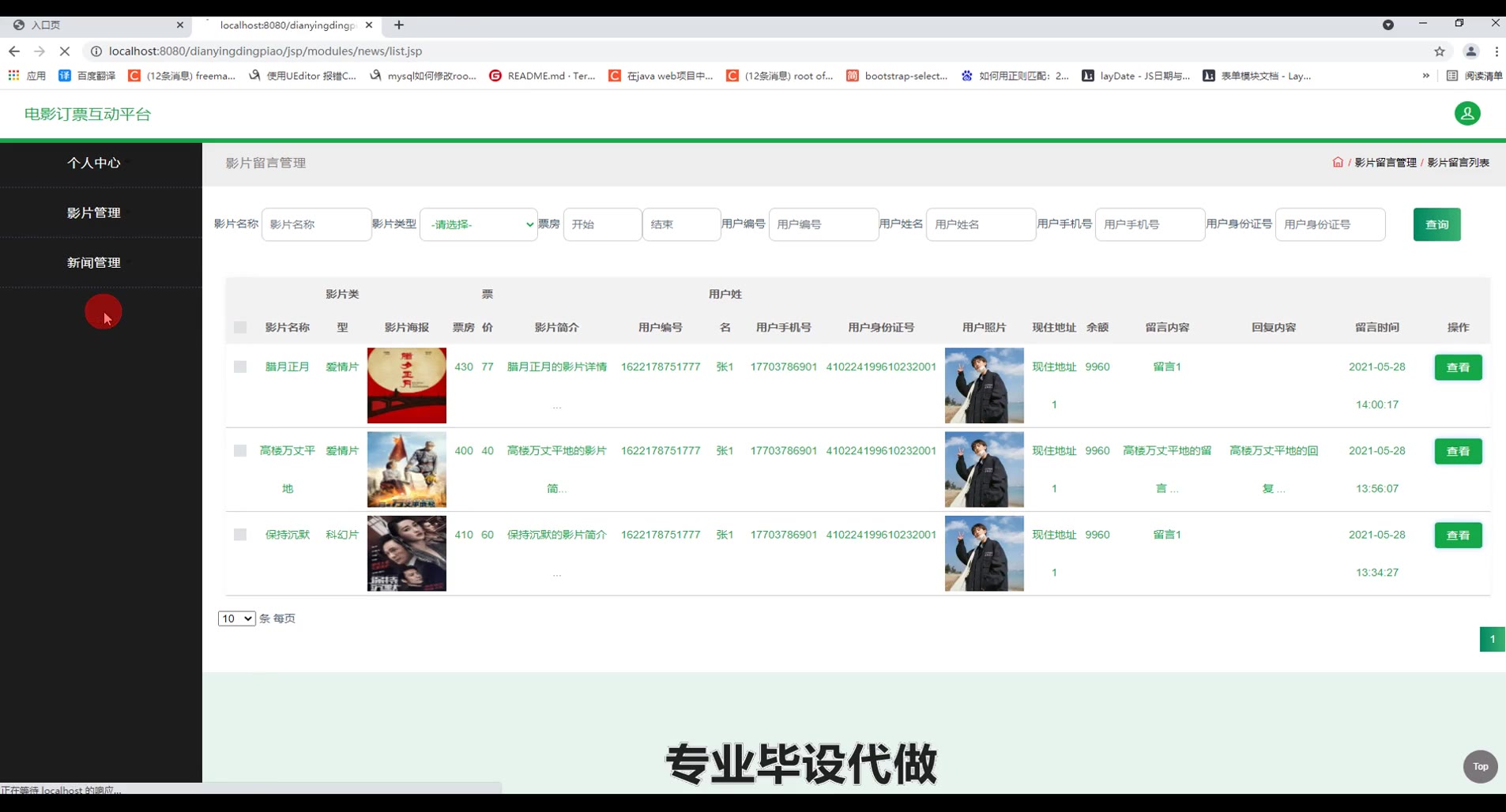Click the 科幻片 type cell
Viewport: 1506px width, 812px height.
(342, 535)
